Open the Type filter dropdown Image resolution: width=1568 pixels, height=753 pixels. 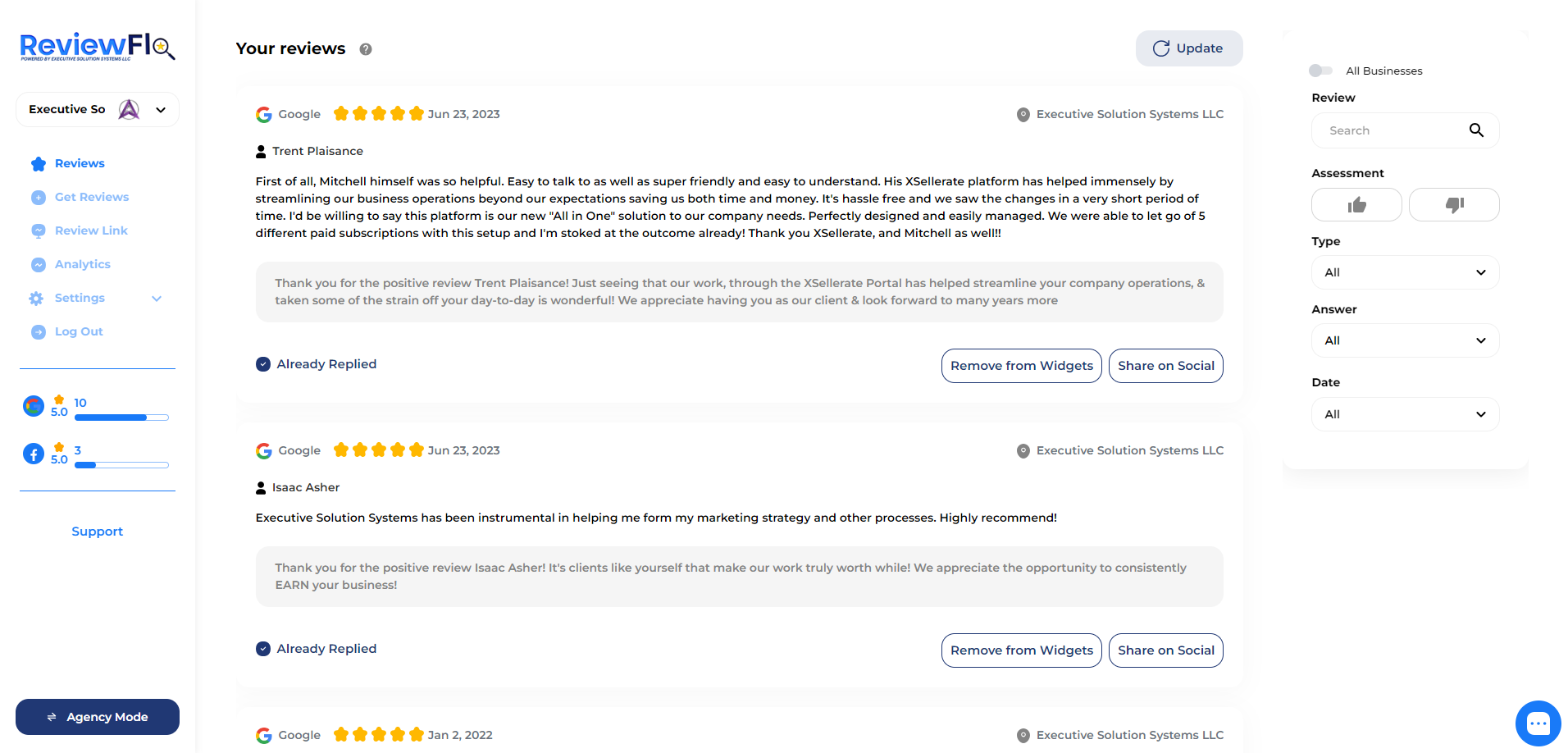1405,272
